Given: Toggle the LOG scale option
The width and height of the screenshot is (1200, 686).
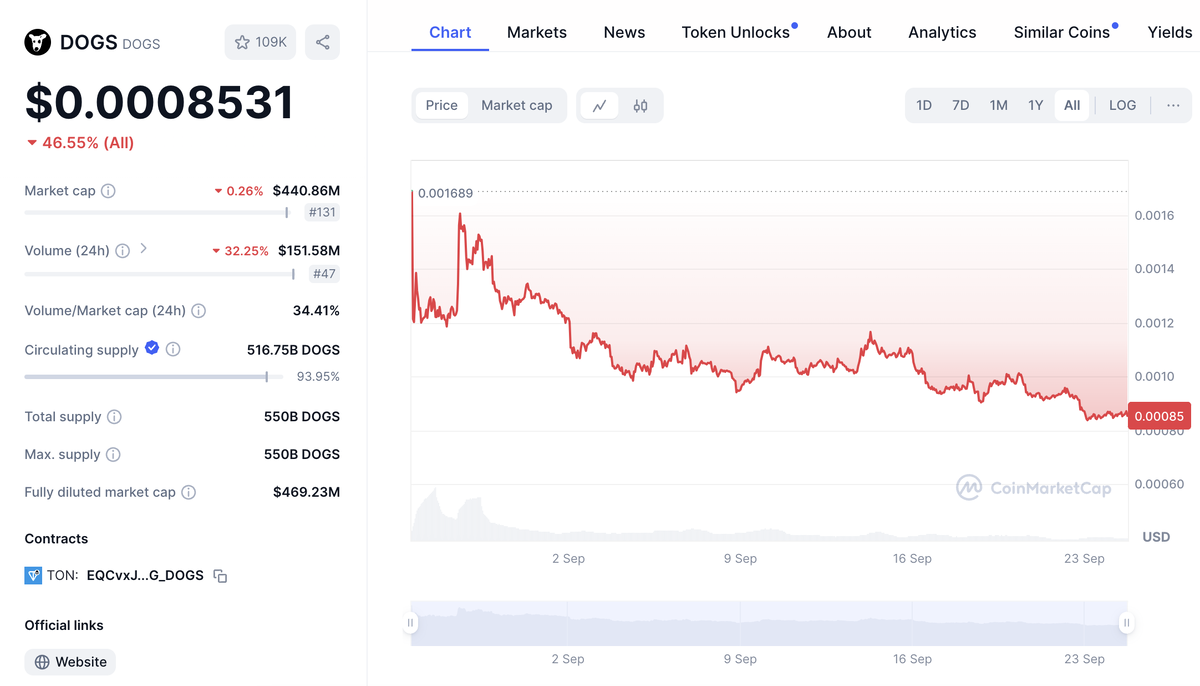Looking at the screenshot, I should [x=1122, y=105].
